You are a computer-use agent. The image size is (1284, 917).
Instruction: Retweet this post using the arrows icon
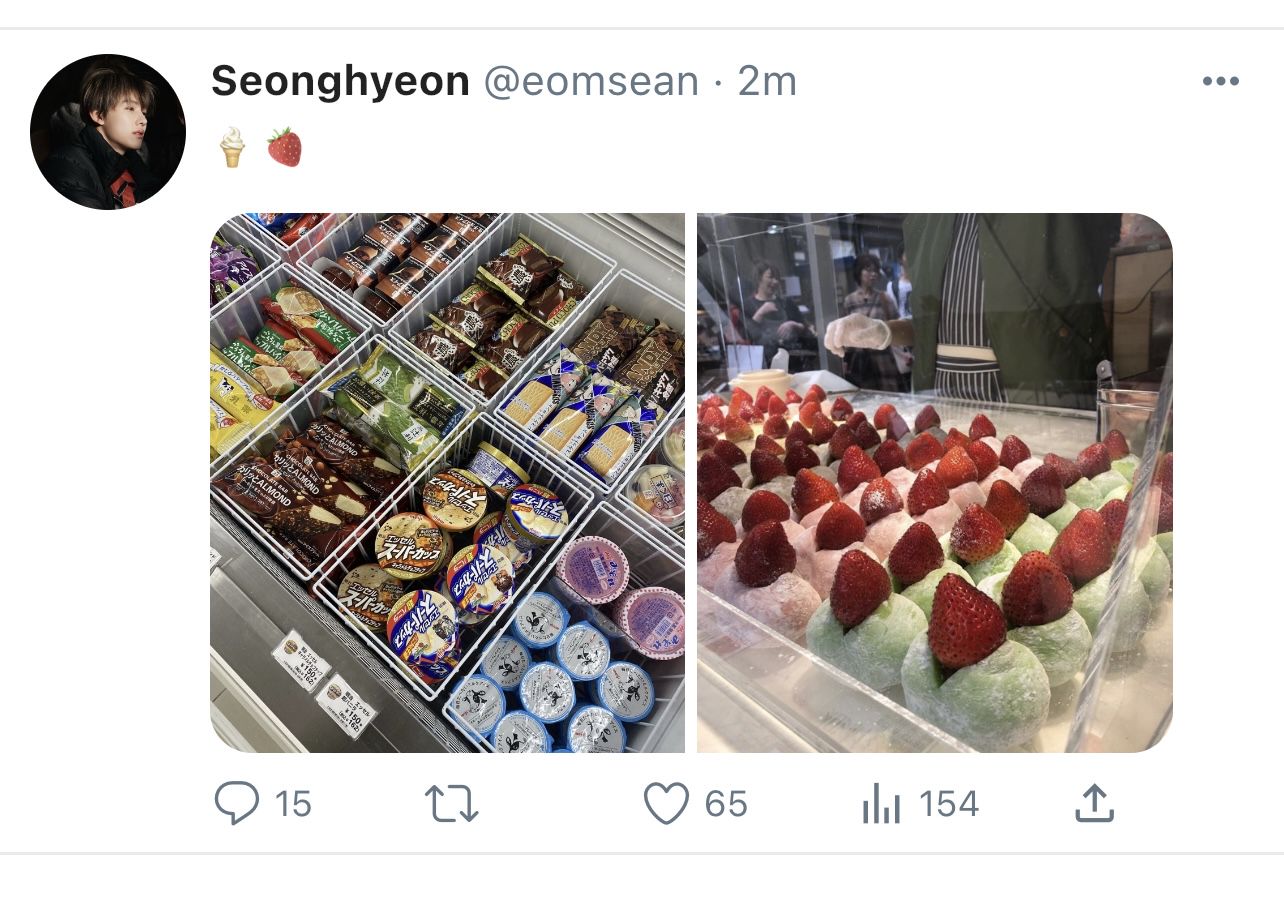point(451,803)
